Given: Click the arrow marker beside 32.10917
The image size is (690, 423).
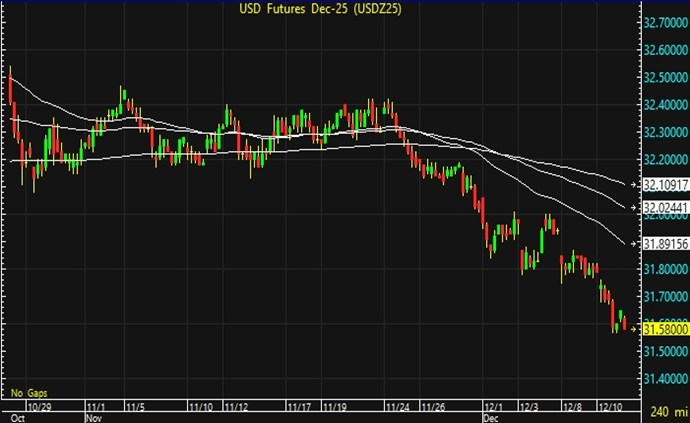Looking at the screenshot, I should tap(633, 185).
